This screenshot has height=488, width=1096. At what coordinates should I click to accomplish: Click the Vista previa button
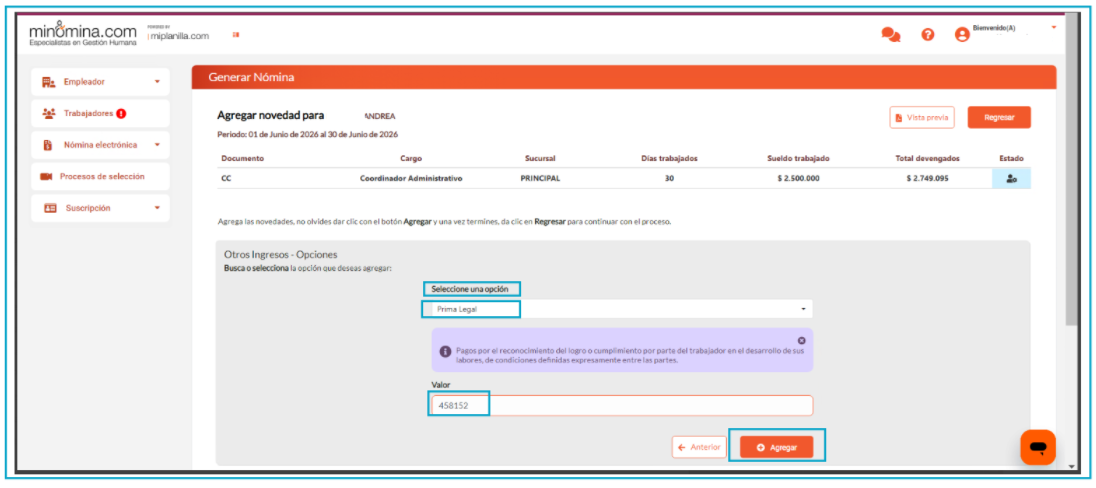922,117
